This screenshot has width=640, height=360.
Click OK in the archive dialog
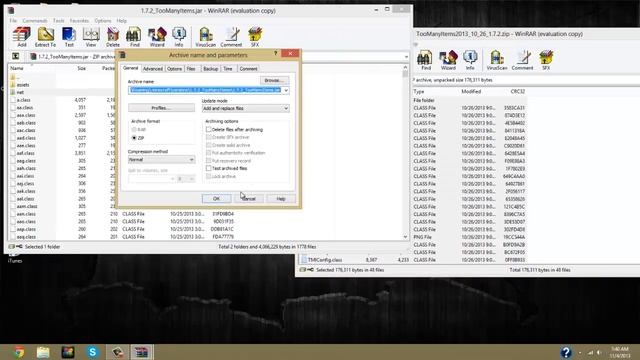pos(216,199)
